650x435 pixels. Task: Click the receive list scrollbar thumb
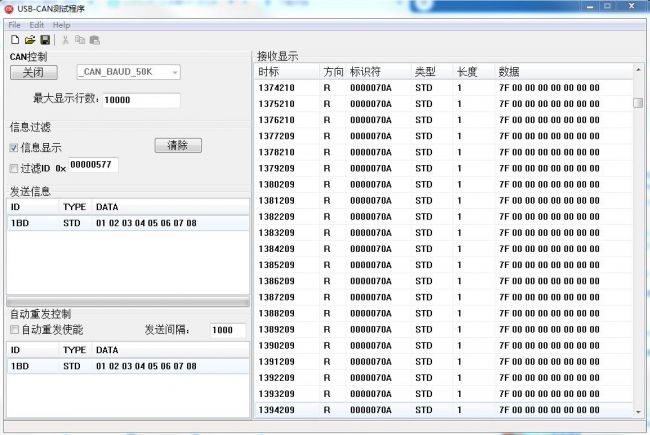[638, 102]
